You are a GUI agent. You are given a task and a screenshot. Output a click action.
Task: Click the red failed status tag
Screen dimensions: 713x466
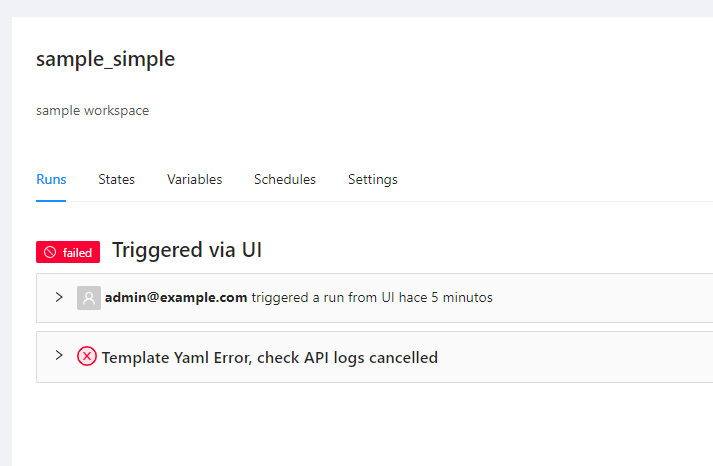click(x=68, y=253)
